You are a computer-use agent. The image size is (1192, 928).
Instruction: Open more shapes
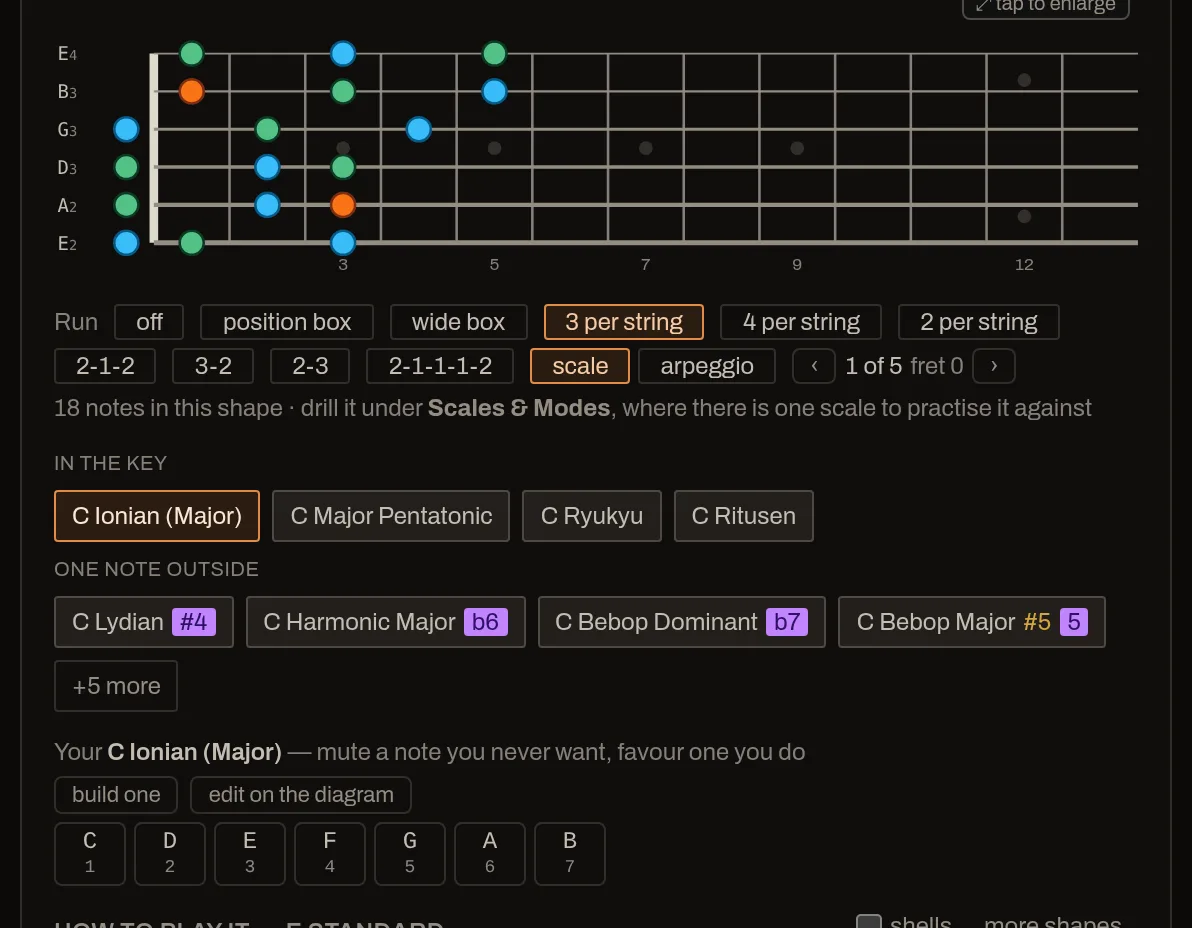coord(1052,922)
